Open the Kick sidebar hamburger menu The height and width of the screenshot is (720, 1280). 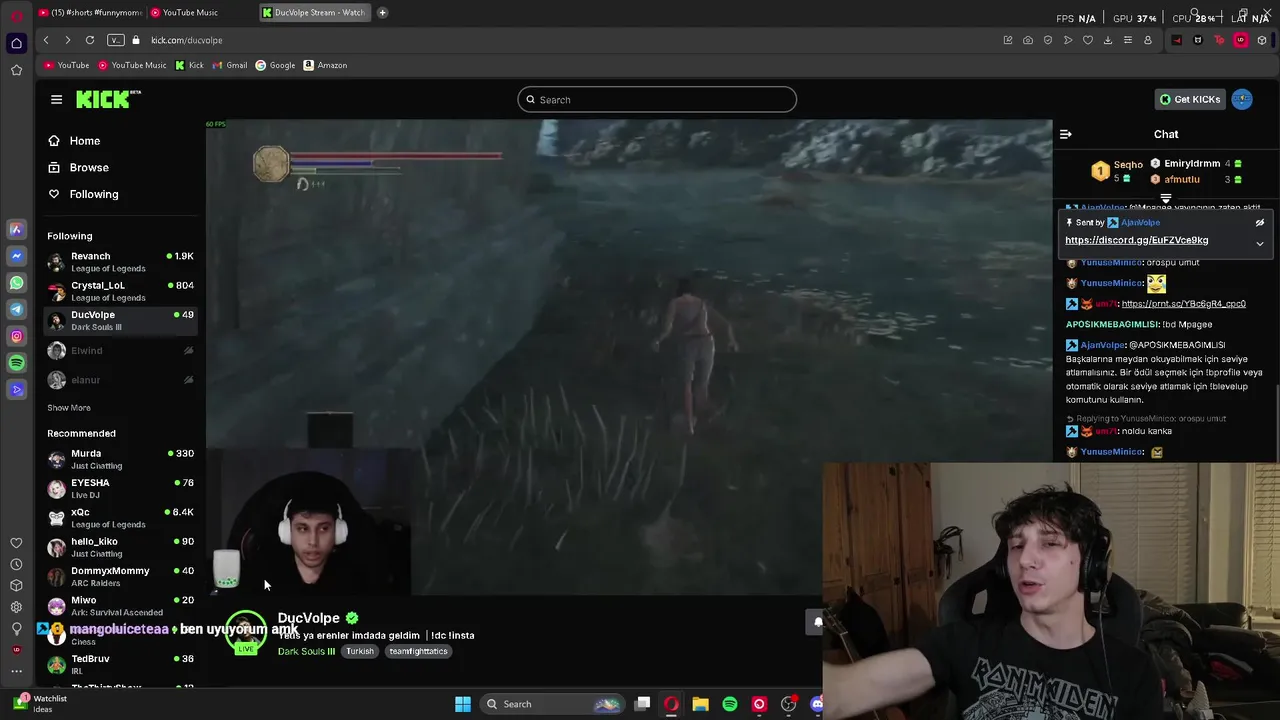pyautogui.click(x=56, y=99)
